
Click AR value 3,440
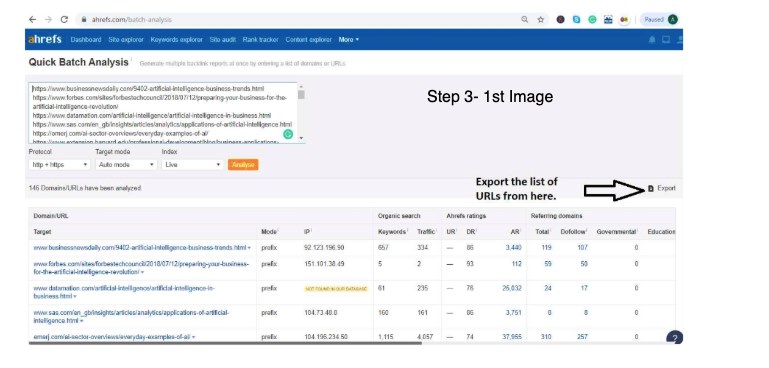[513, 248]
